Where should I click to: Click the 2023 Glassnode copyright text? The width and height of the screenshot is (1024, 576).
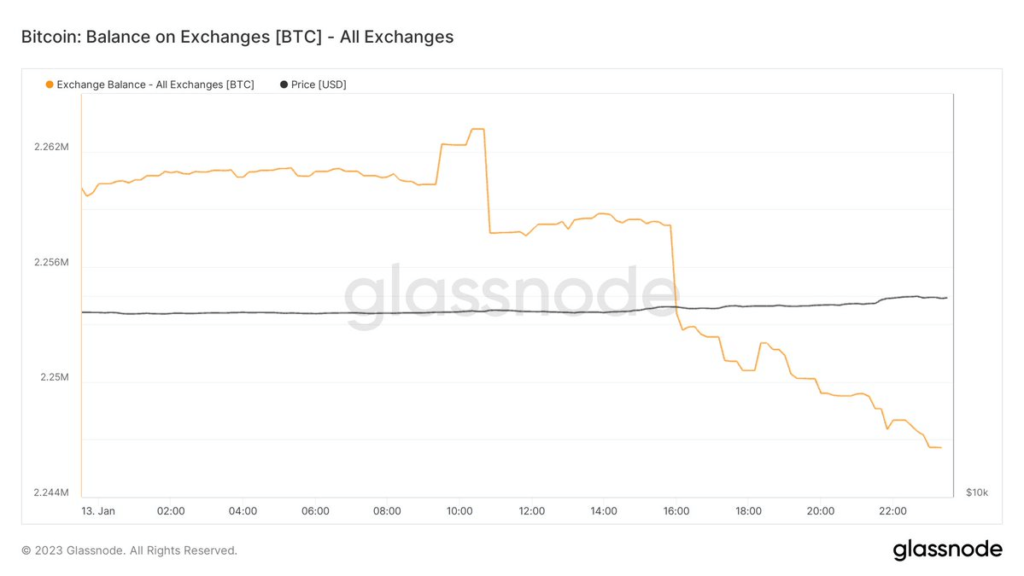point(129,550)
